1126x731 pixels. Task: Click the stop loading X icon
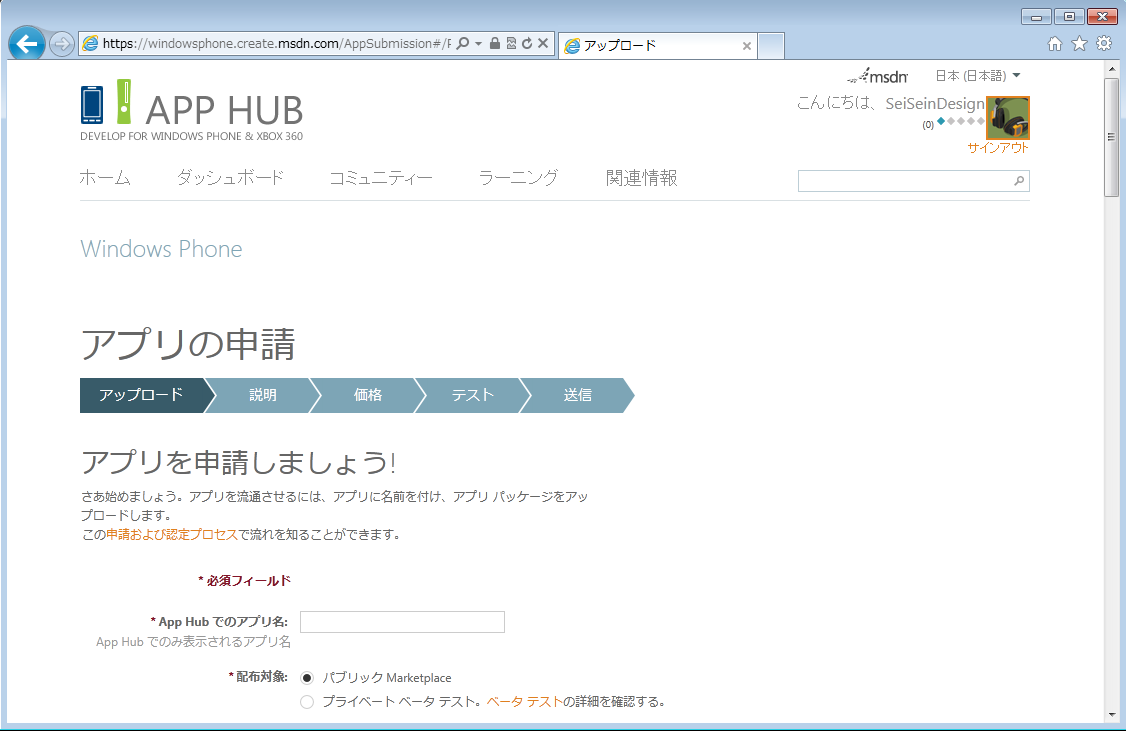point(544,43)
